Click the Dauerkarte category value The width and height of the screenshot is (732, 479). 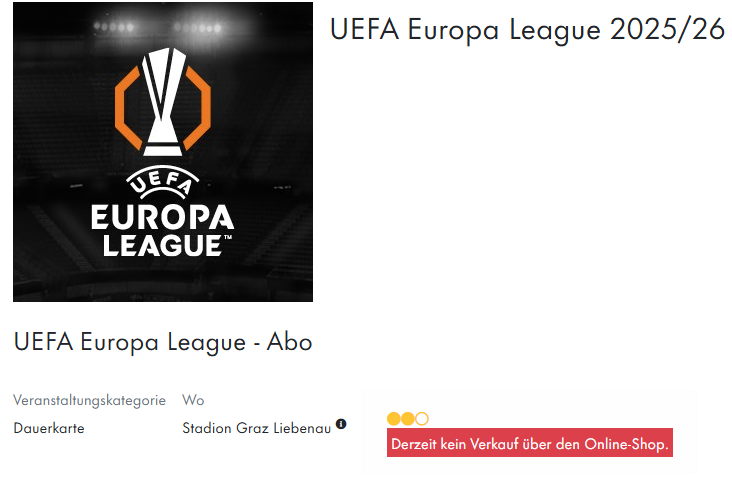pyautogui.click(x=49, y=428)
